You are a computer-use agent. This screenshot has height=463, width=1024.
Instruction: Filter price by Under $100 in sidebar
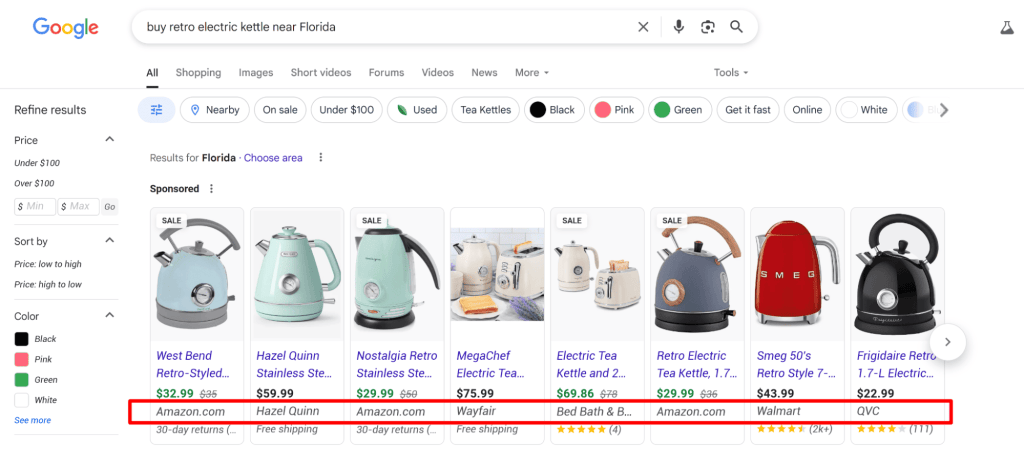37,163
